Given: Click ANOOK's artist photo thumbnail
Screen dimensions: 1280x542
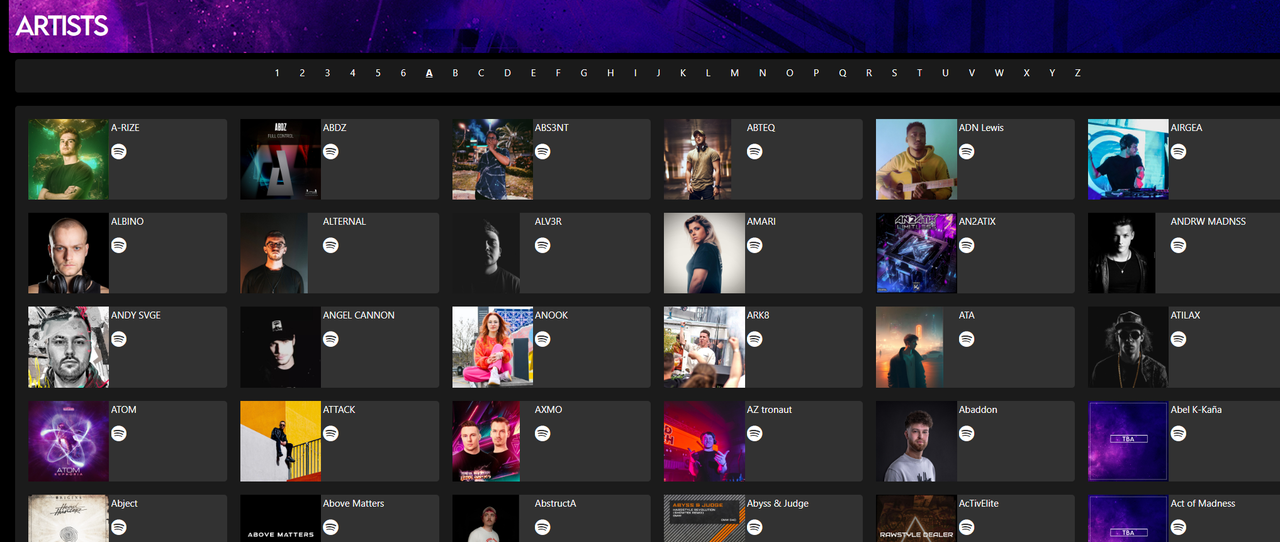Looking at the screenshot, I should point(492,347).
